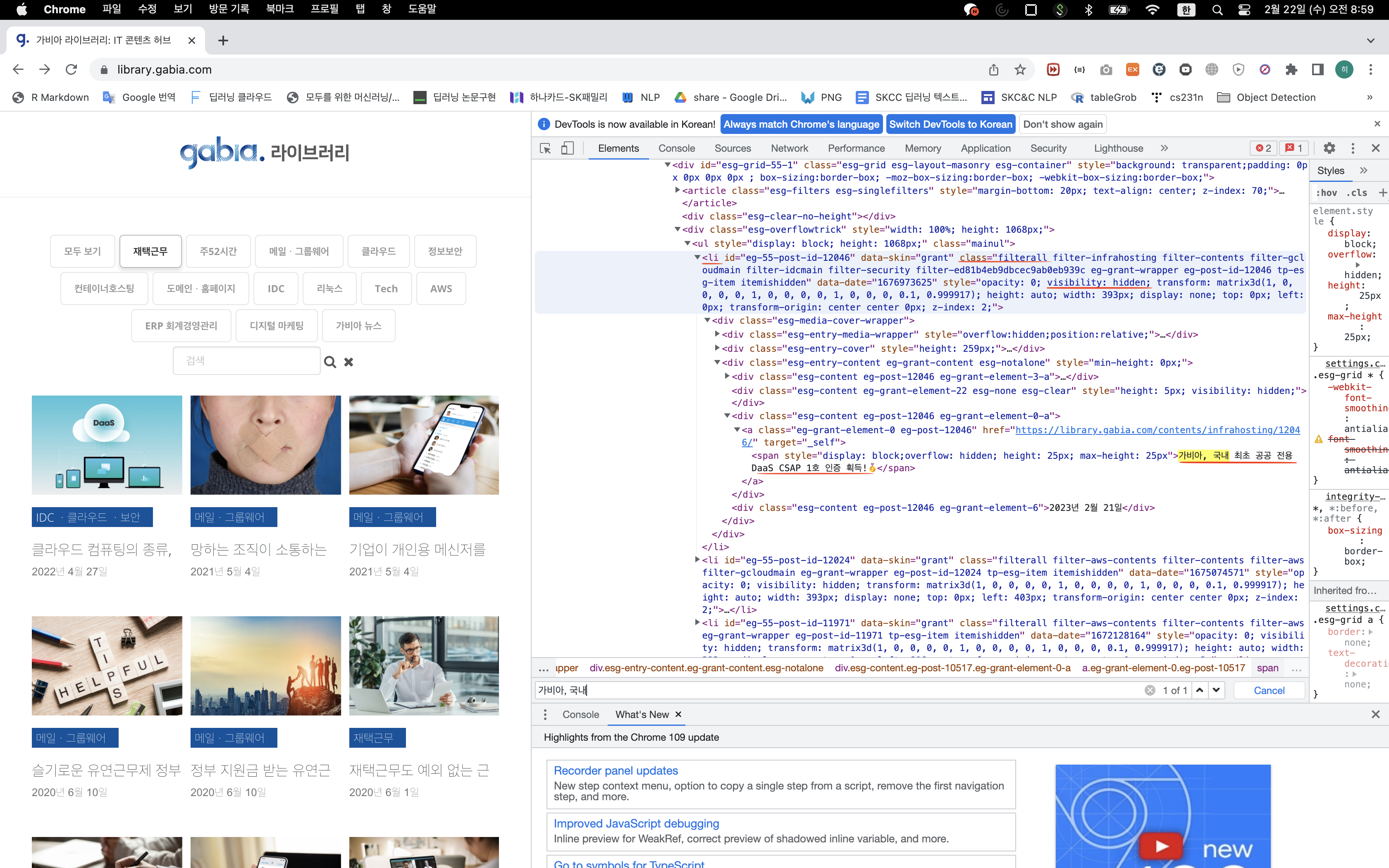Image resolution: width=1389 pixels, height=868 pixels.
Task: Click the website search magnifier icon
Action: pos(330,362)
